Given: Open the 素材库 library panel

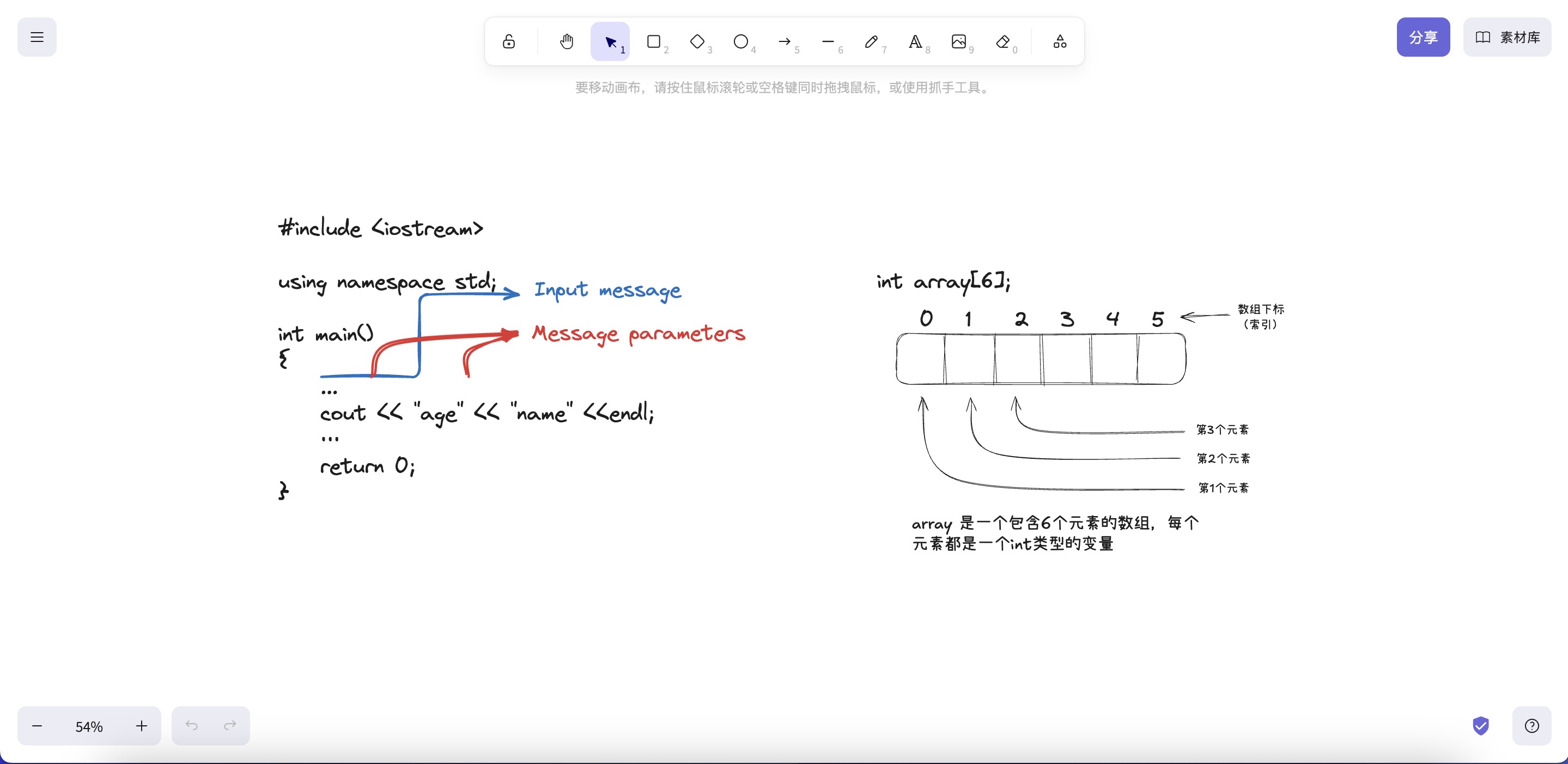Looking at the screenshot, I should click(x=1507, y=37).
